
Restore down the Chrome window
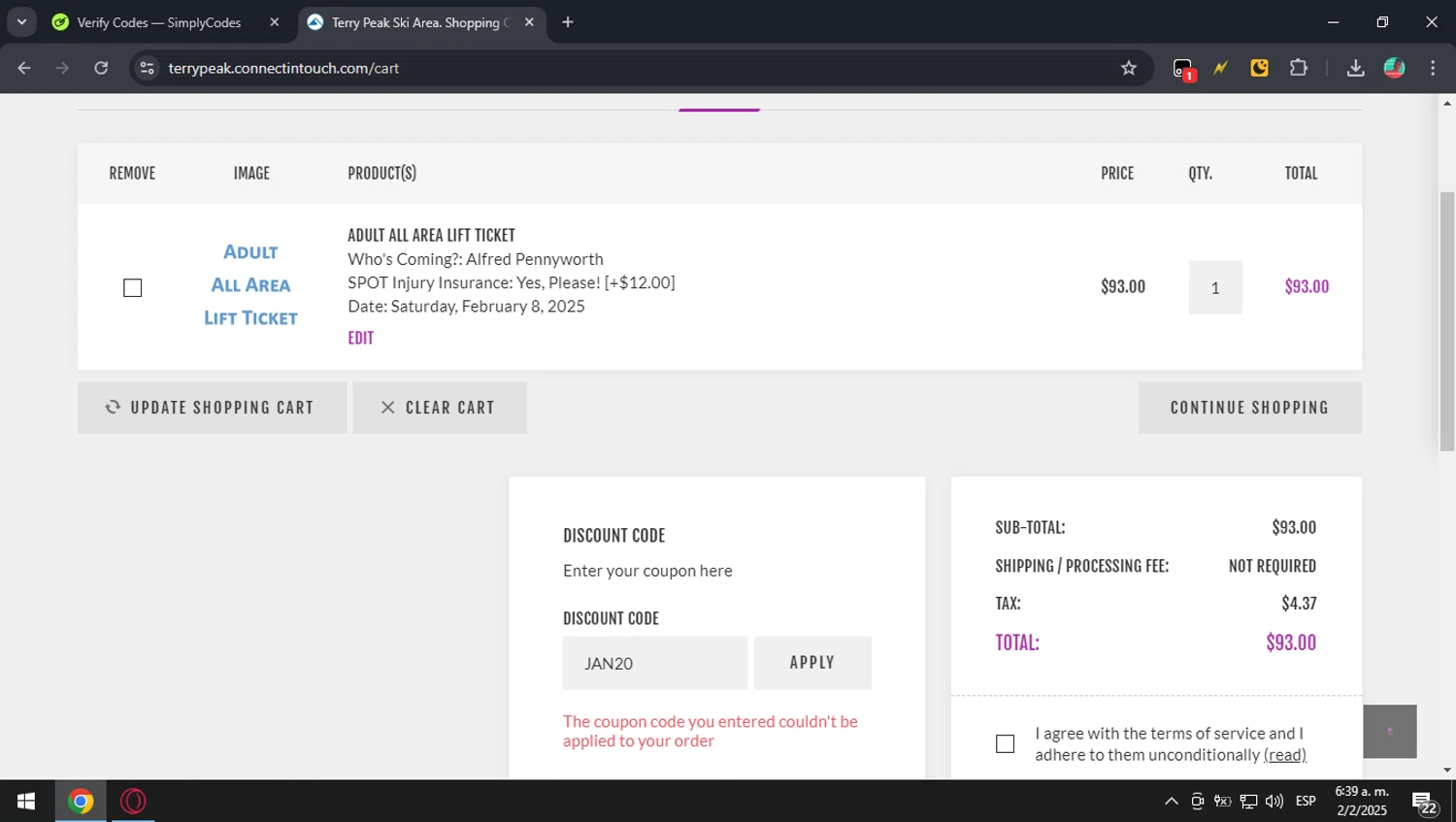point(1382,21)
